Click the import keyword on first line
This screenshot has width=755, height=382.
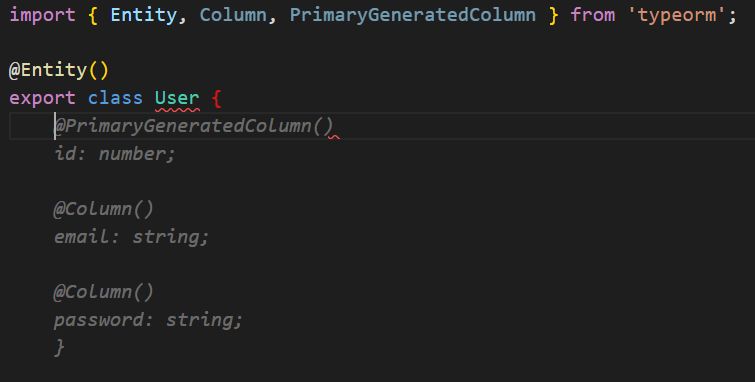click(x=42, y=15)
